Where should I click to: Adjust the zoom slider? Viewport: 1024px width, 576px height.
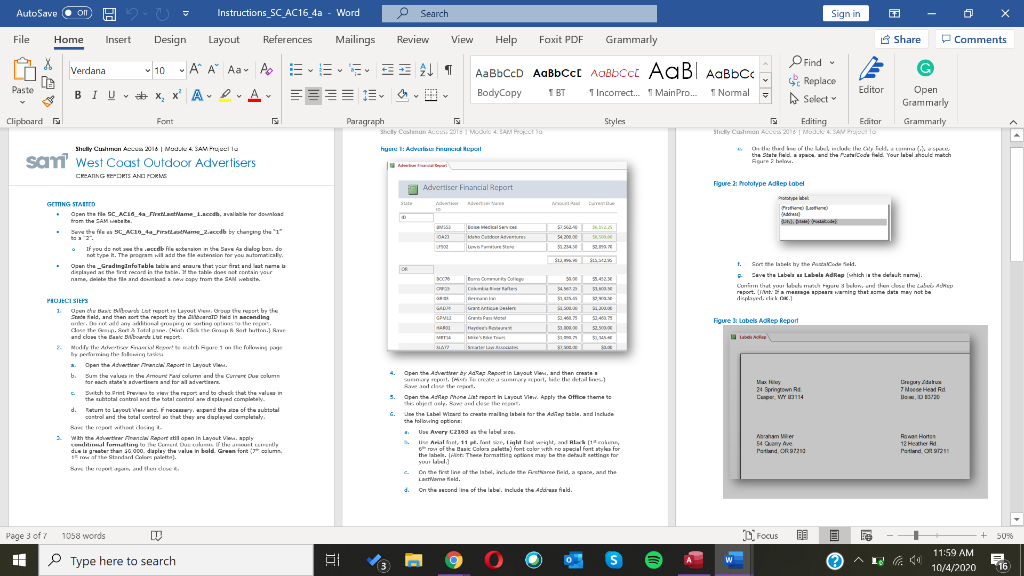(916, 536)
